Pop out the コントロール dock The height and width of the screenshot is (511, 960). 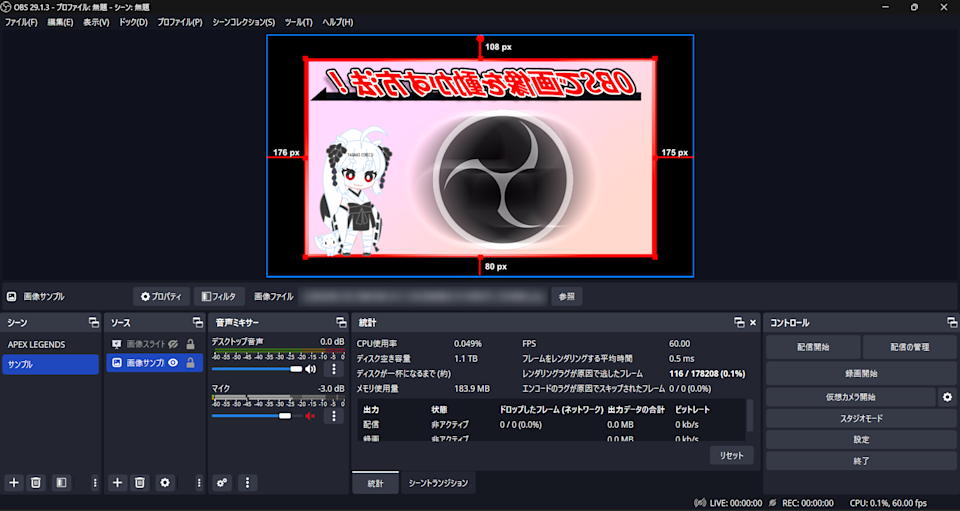click(x=951, y=323)
